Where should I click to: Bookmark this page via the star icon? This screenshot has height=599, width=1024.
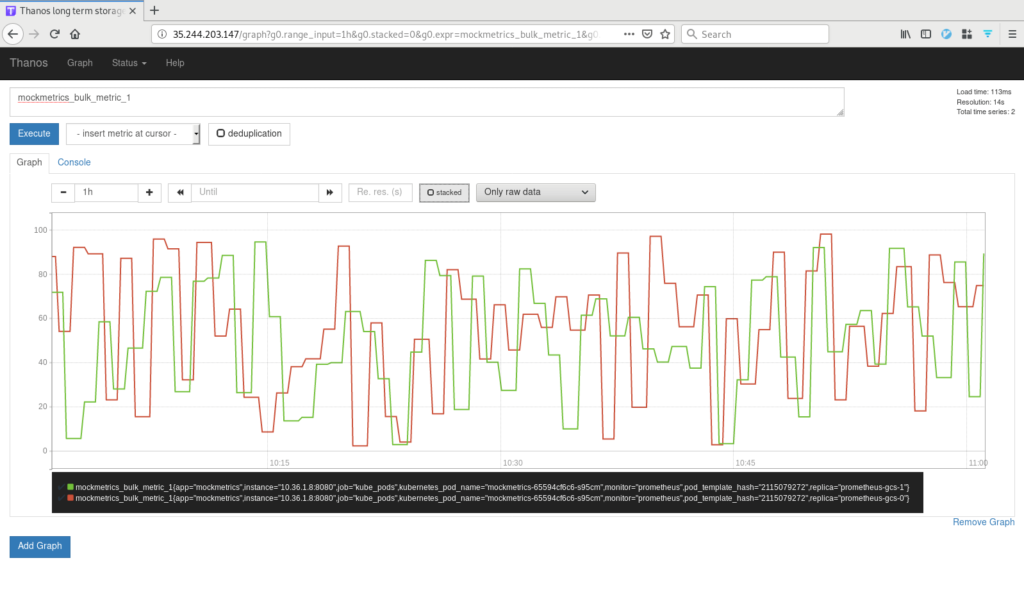[x=663, y=33]
